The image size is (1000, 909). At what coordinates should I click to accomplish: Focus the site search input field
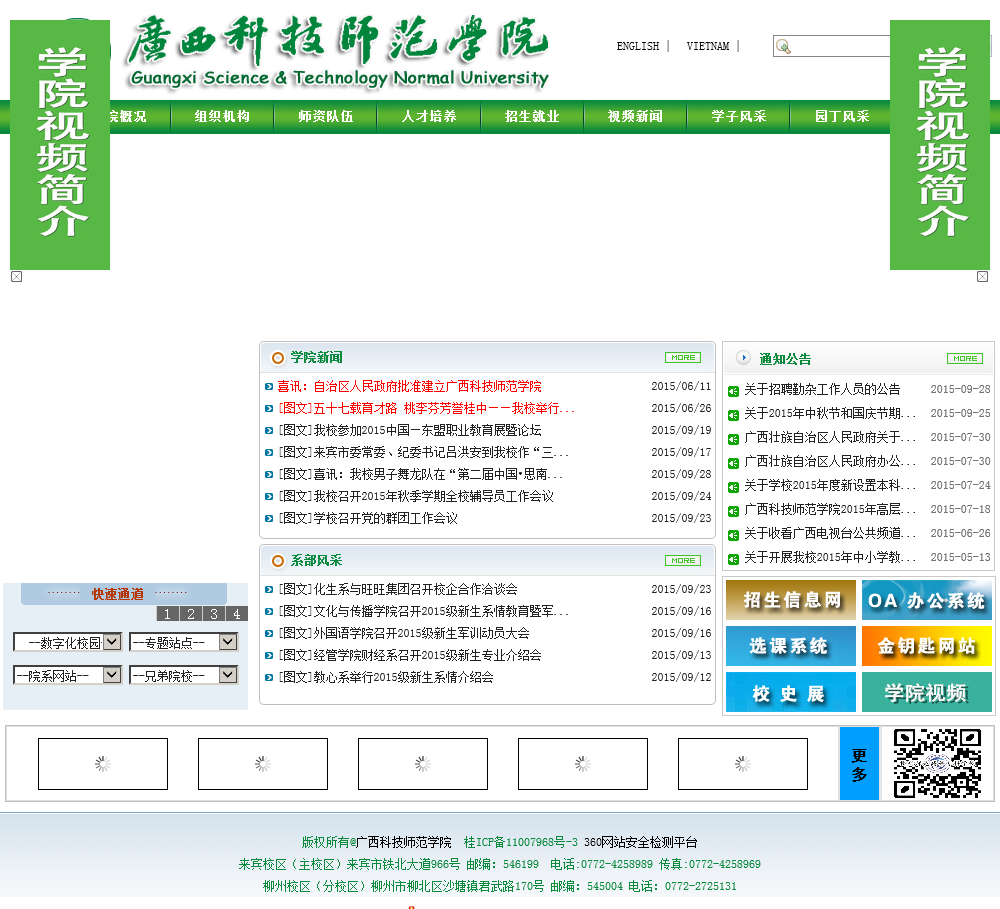(841, 47)
